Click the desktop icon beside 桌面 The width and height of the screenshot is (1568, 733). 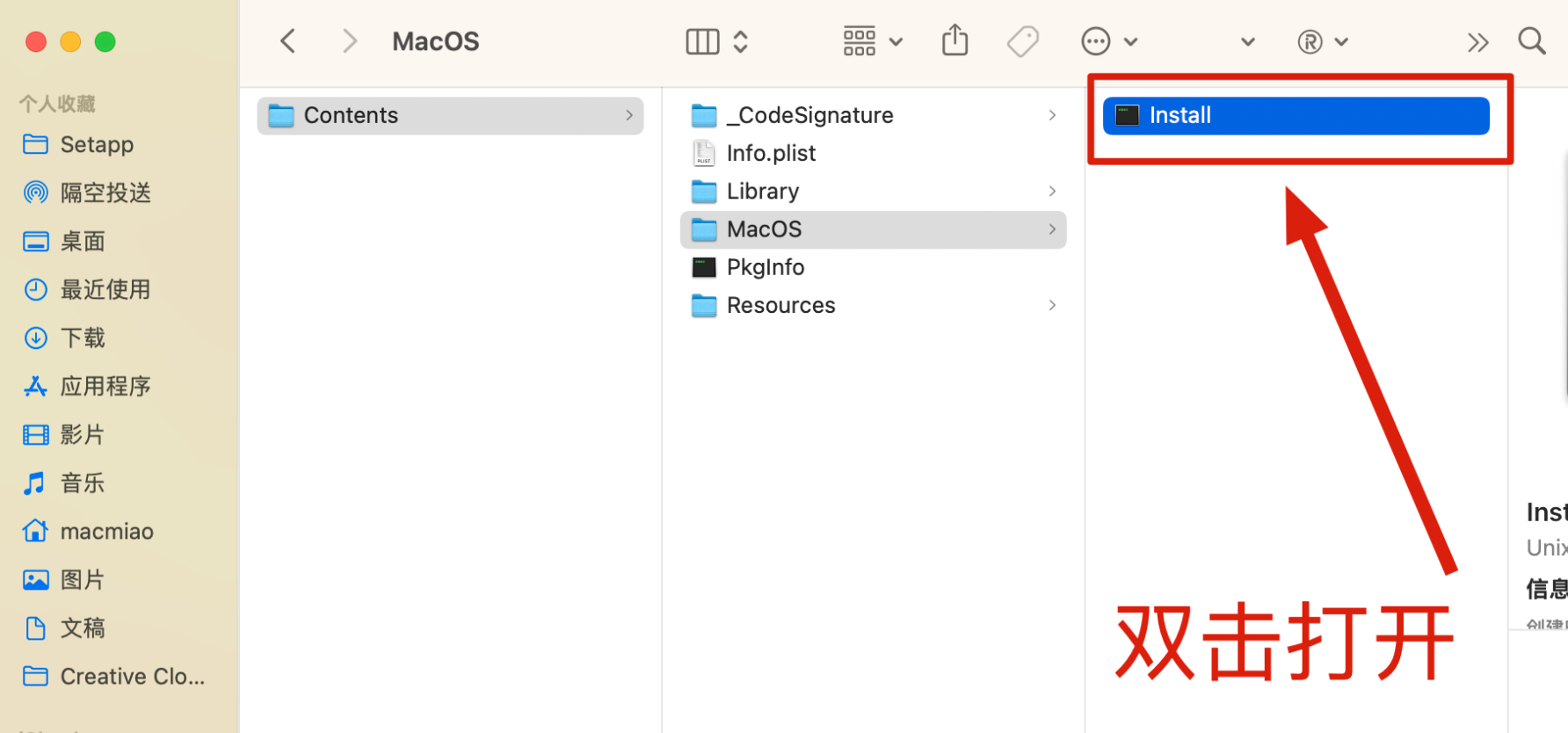point(36,241)
